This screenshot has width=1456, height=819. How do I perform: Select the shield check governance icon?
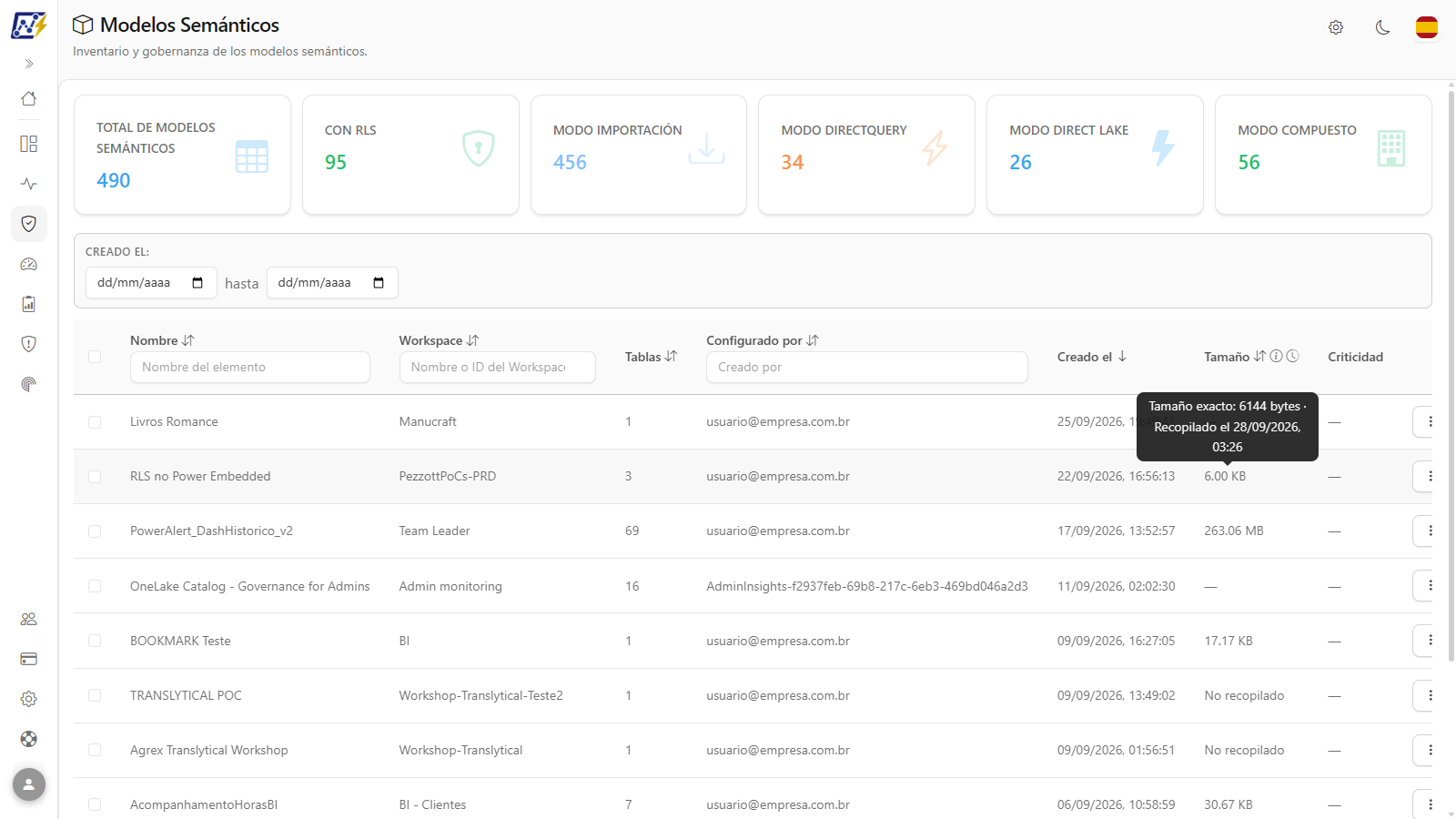coord(29,224)
